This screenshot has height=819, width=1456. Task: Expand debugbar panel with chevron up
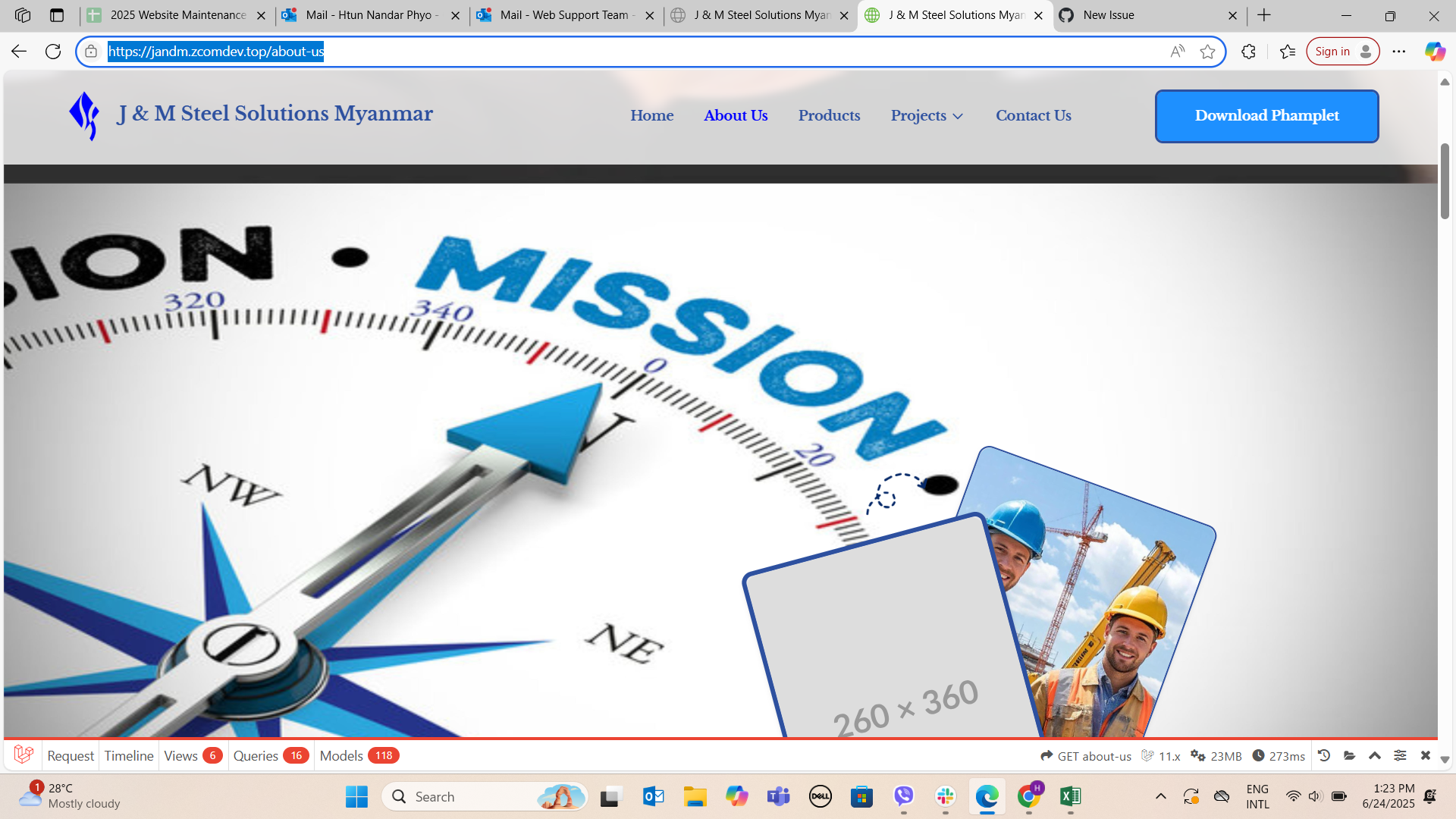[1374, 755]
